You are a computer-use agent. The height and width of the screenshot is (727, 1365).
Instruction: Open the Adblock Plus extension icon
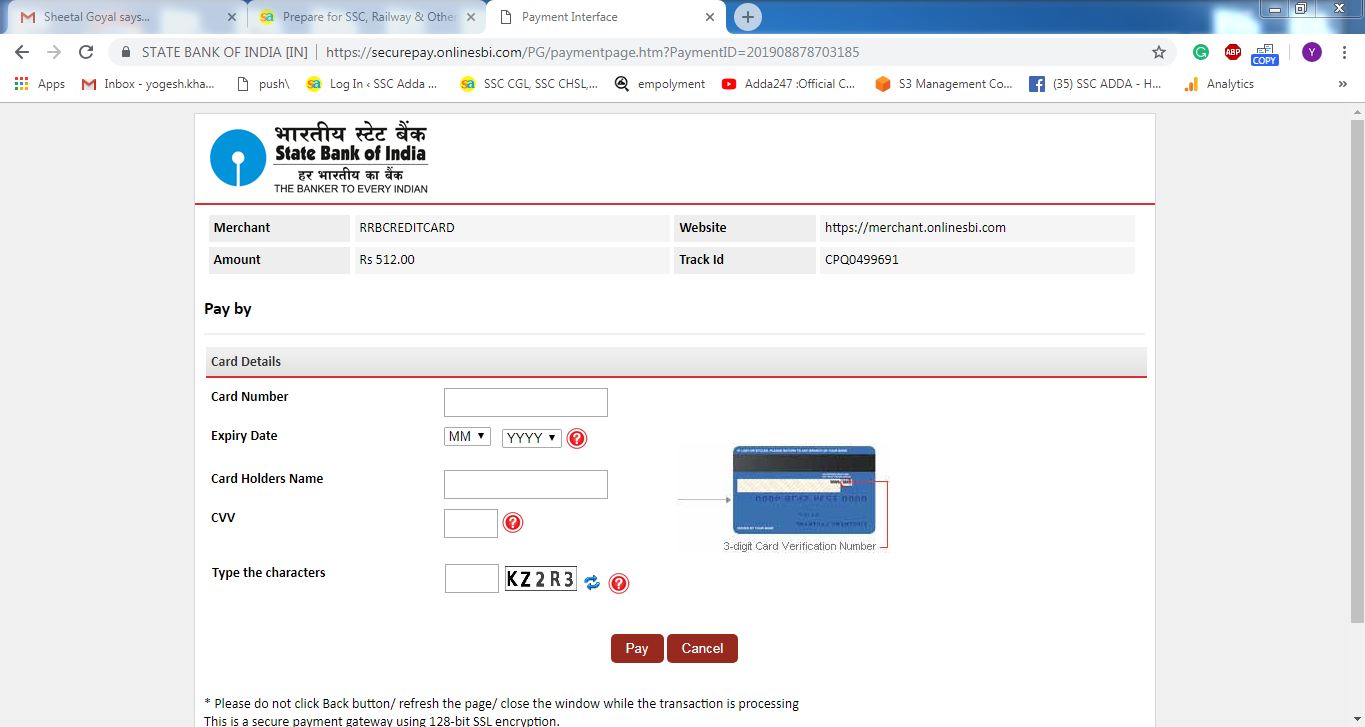(x=1233, y=52)
